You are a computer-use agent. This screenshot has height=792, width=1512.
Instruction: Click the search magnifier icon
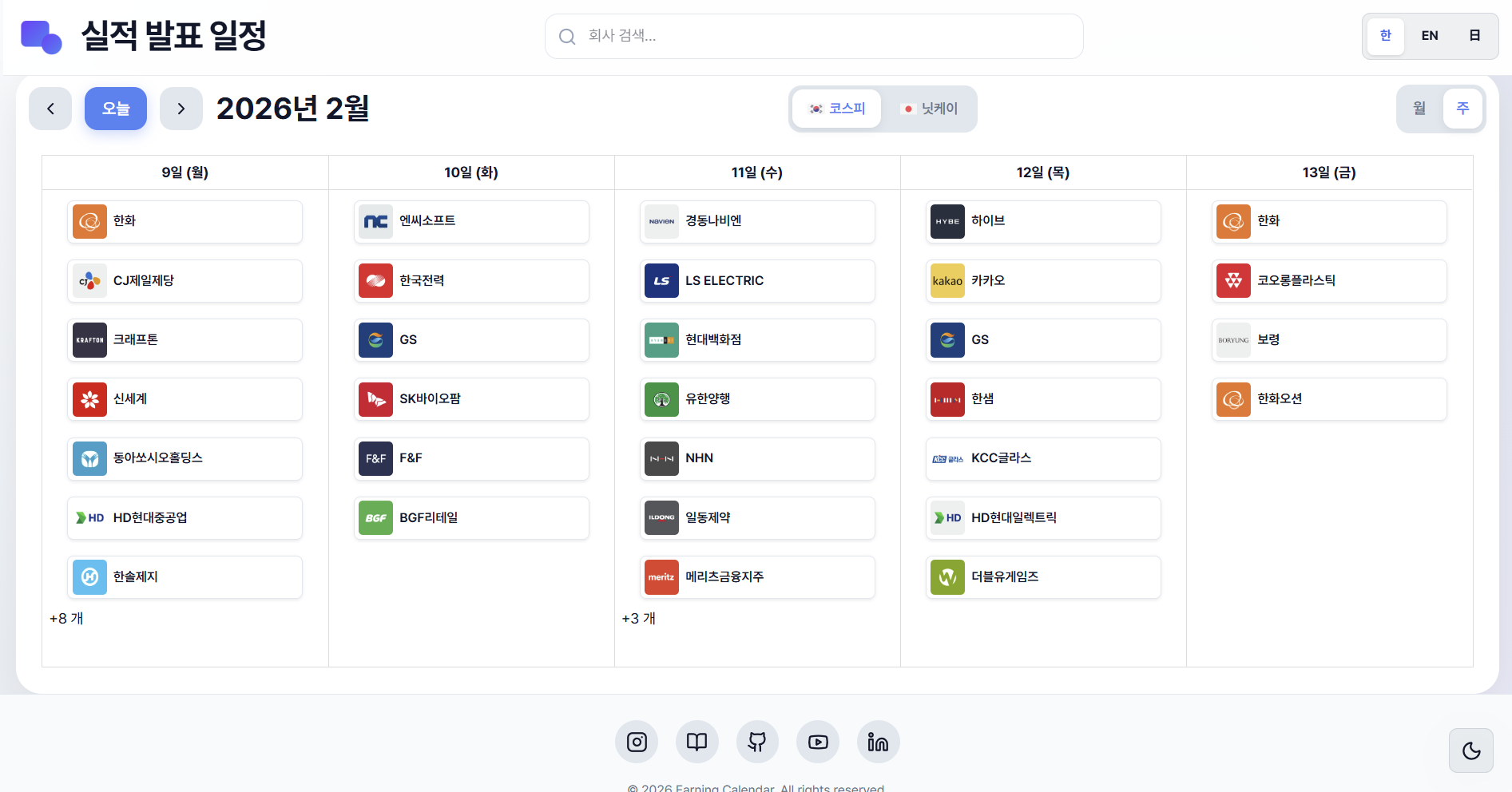pos(567,37)
